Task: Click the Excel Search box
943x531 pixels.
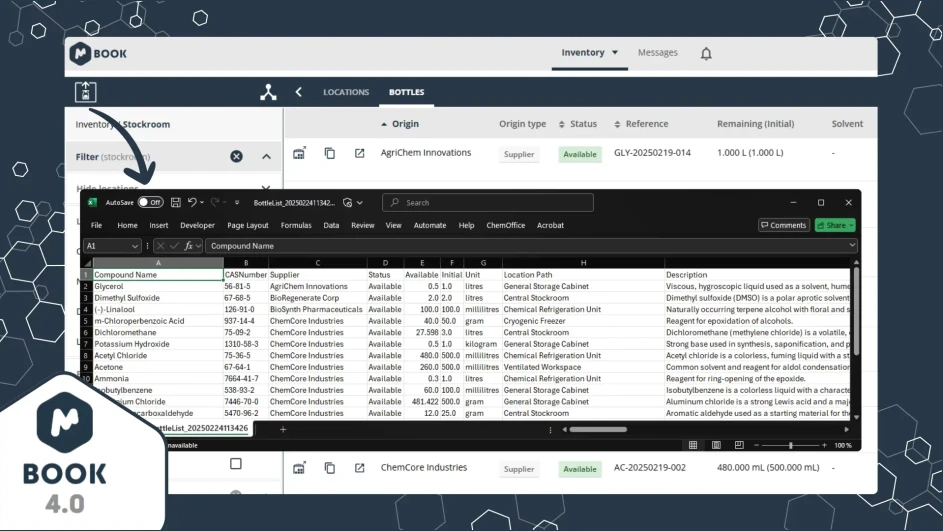Action: pyautogui.click(x=488, y=203)
